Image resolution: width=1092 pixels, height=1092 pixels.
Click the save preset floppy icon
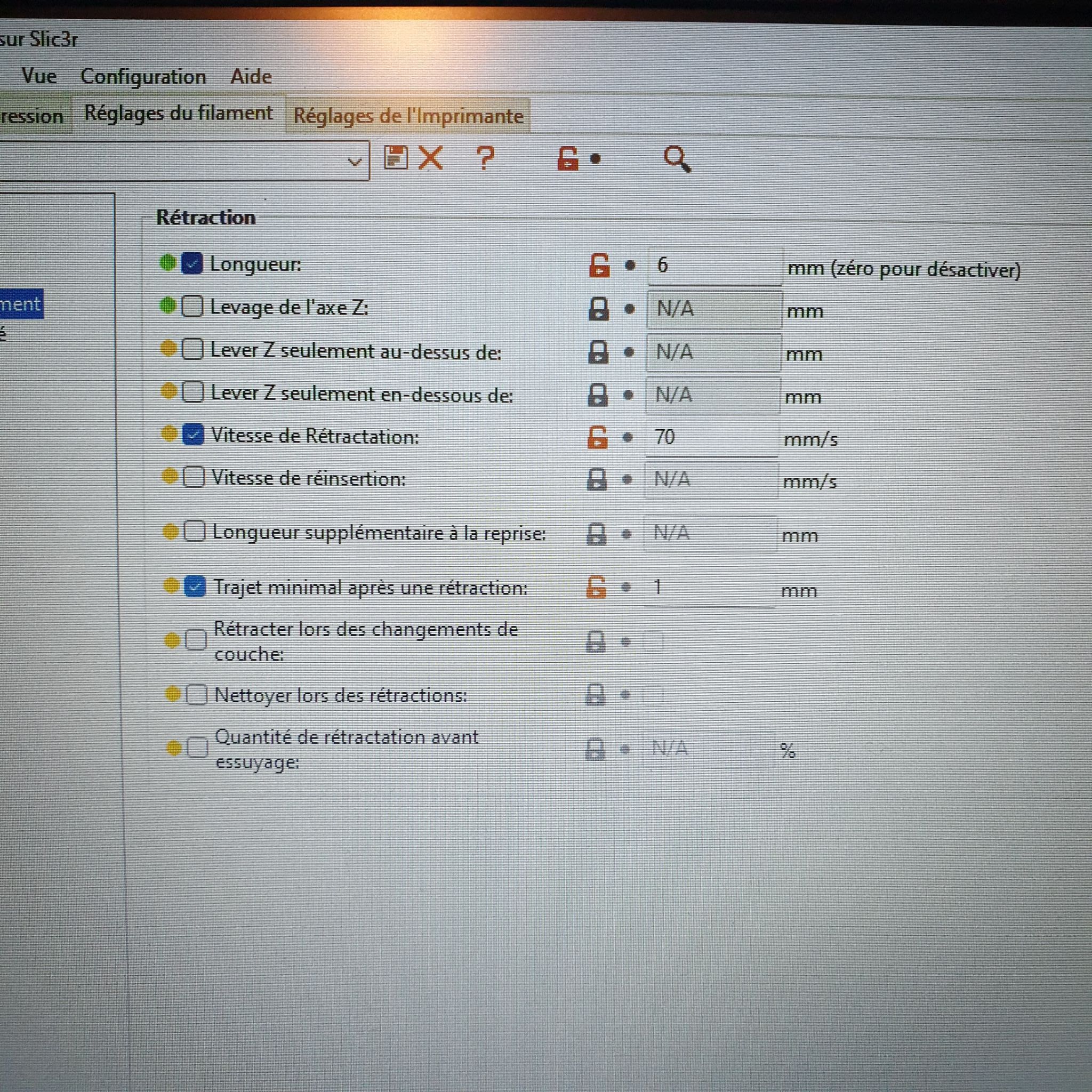click(x=396, y=158)
